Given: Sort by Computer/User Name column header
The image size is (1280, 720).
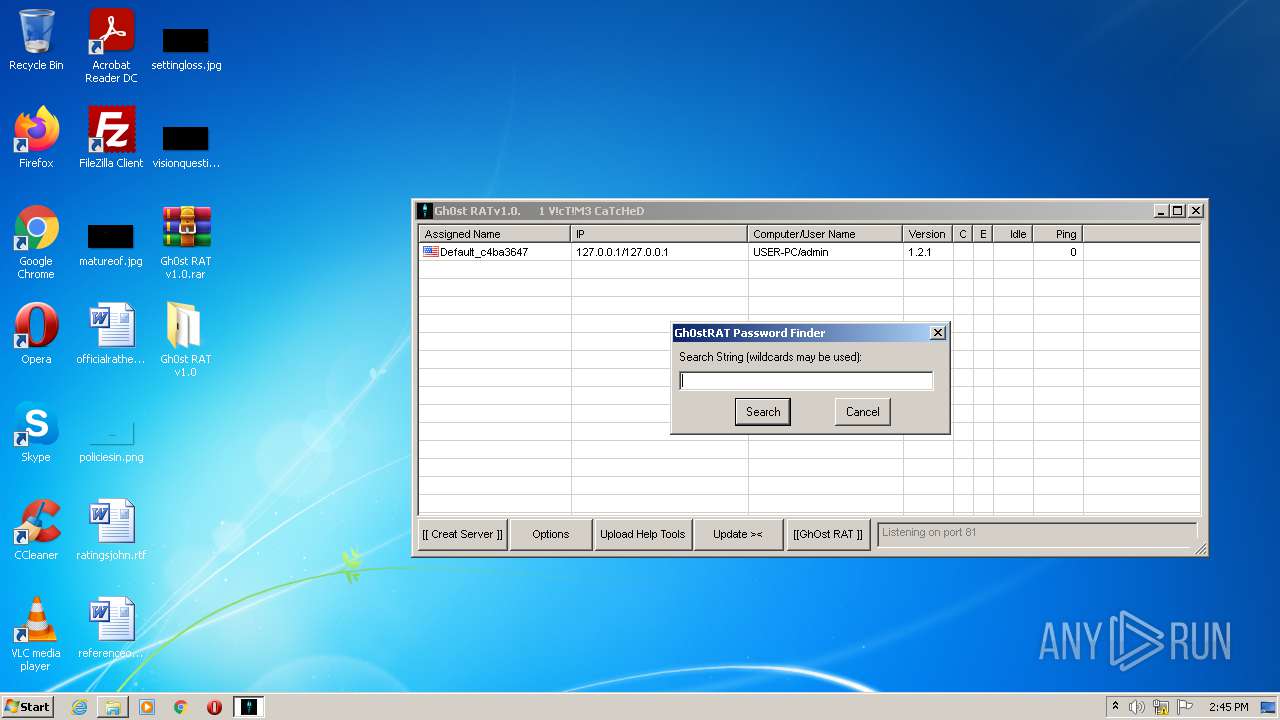Looking at the screenshot, I should tap(826, 234).
